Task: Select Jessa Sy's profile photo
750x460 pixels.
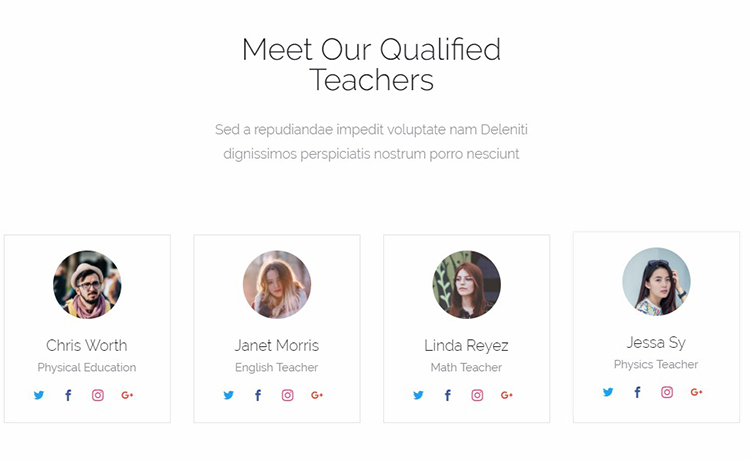Action: [656, 282]
